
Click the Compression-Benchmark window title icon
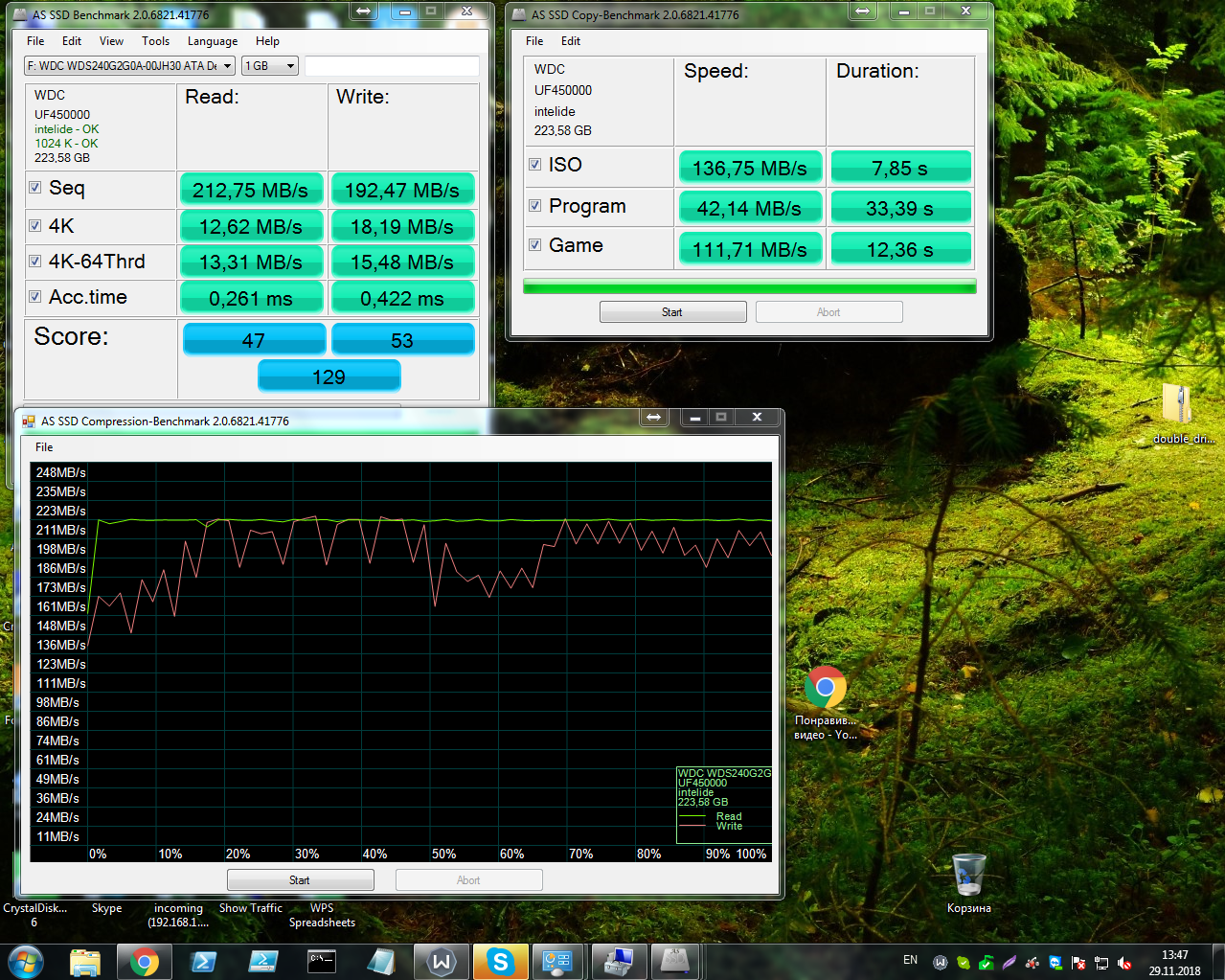pyautogui.click(x=29, y=421)
